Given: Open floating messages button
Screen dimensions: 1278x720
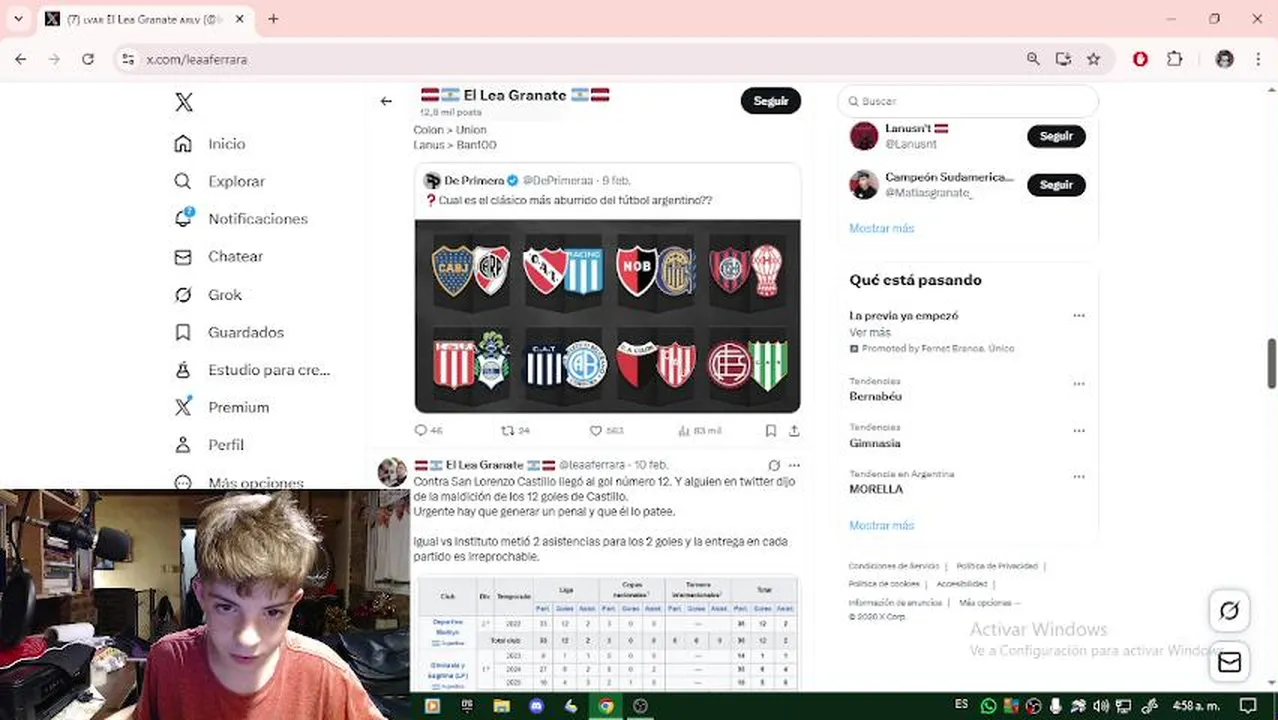Looking at the screenshot, I should (x=1229, y=662).
